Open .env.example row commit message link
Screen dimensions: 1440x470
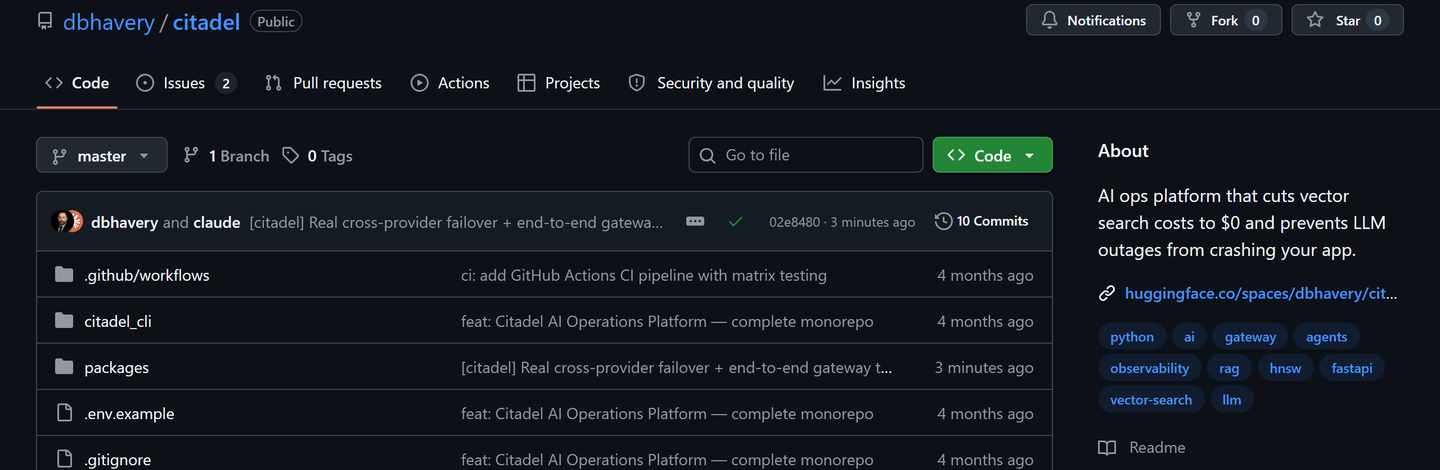667,413
